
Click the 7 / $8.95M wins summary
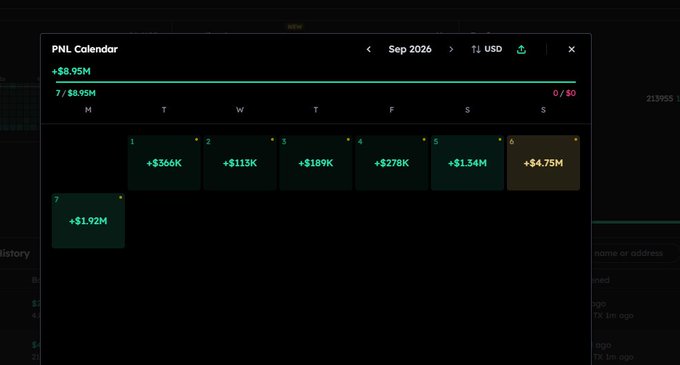coord(75,93)
